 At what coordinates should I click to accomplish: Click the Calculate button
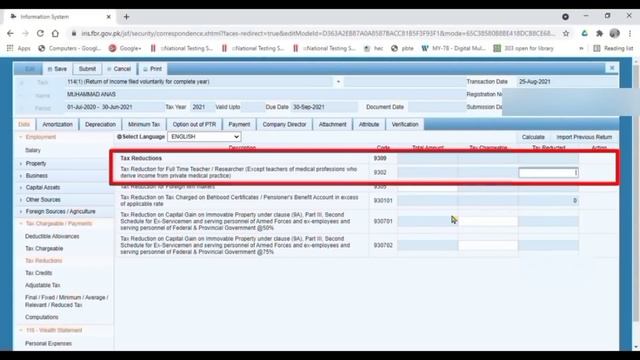533,137
